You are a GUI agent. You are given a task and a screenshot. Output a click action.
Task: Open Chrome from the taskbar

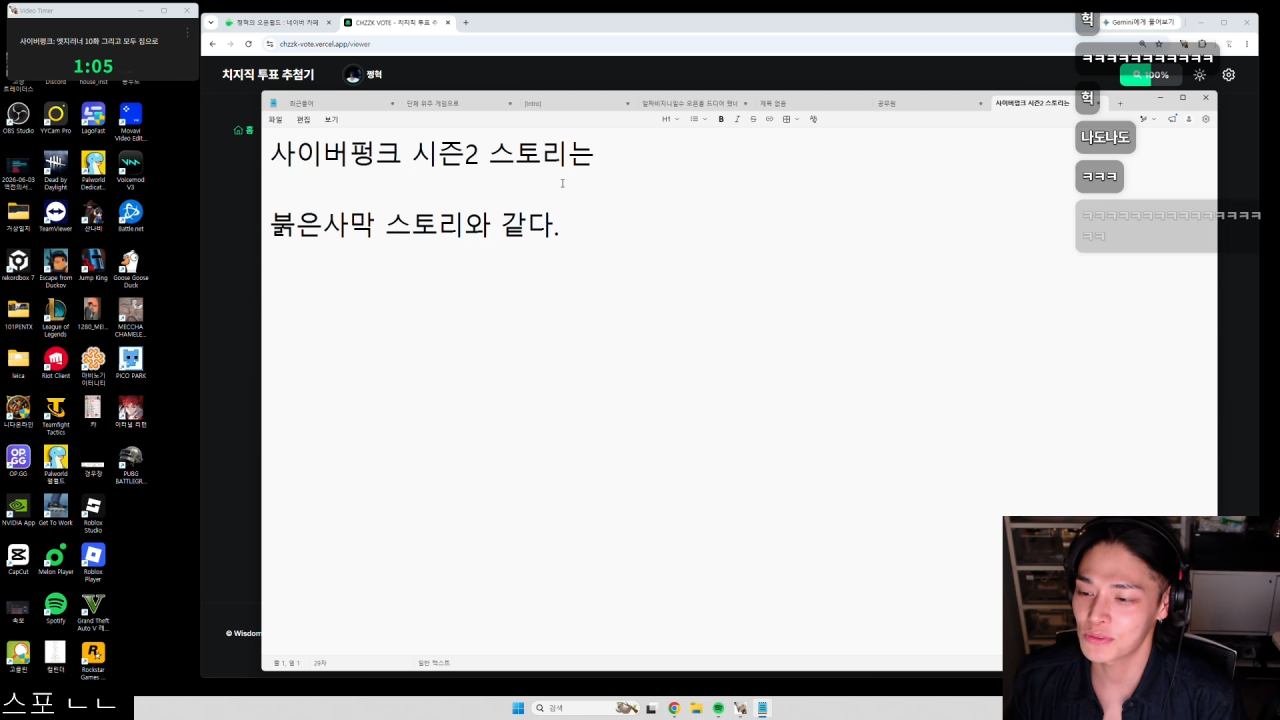coord(674,708)
